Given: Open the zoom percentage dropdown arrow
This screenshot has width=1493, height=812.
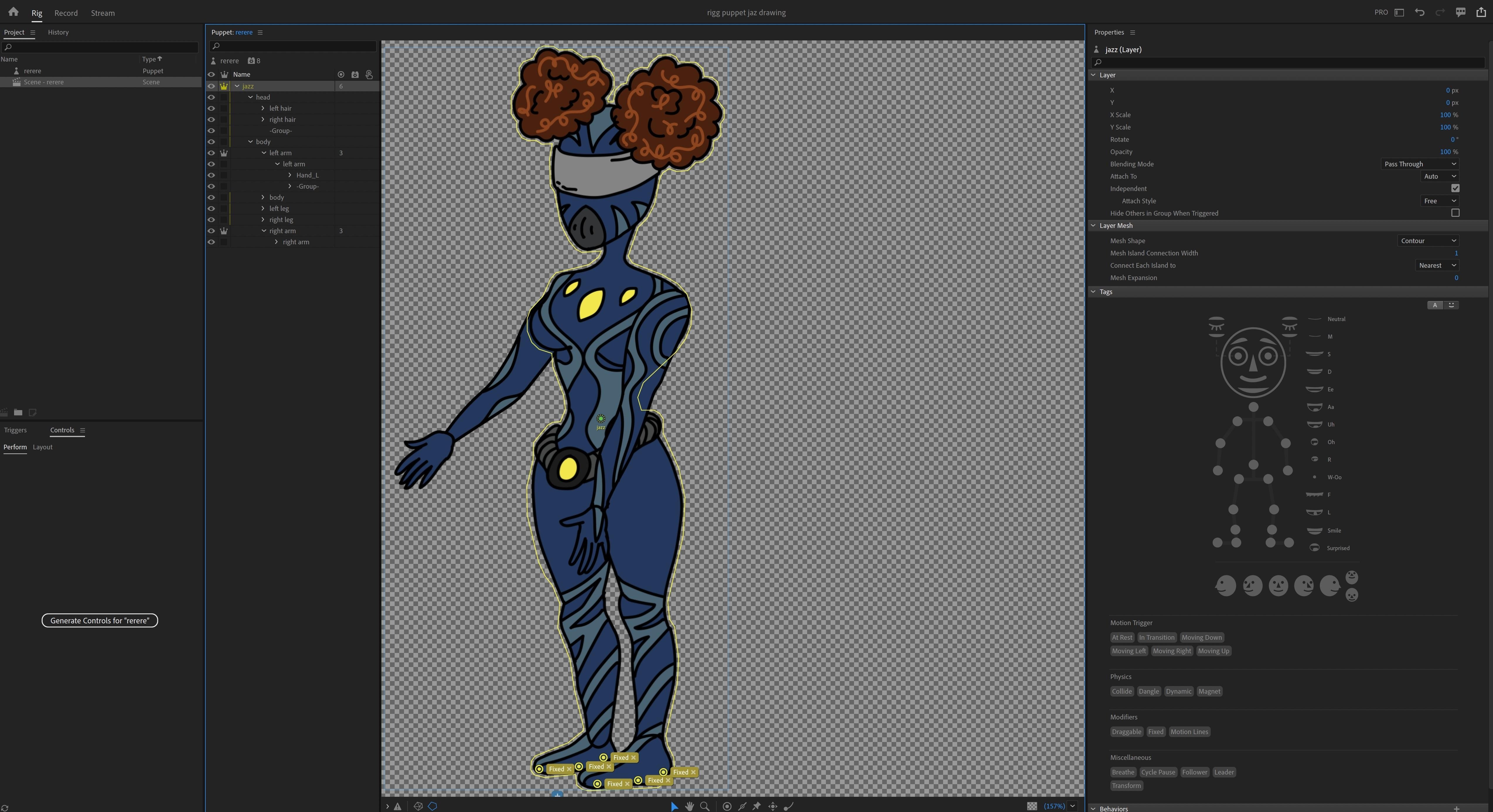Looking at the screenshot, I should 1072,806.
